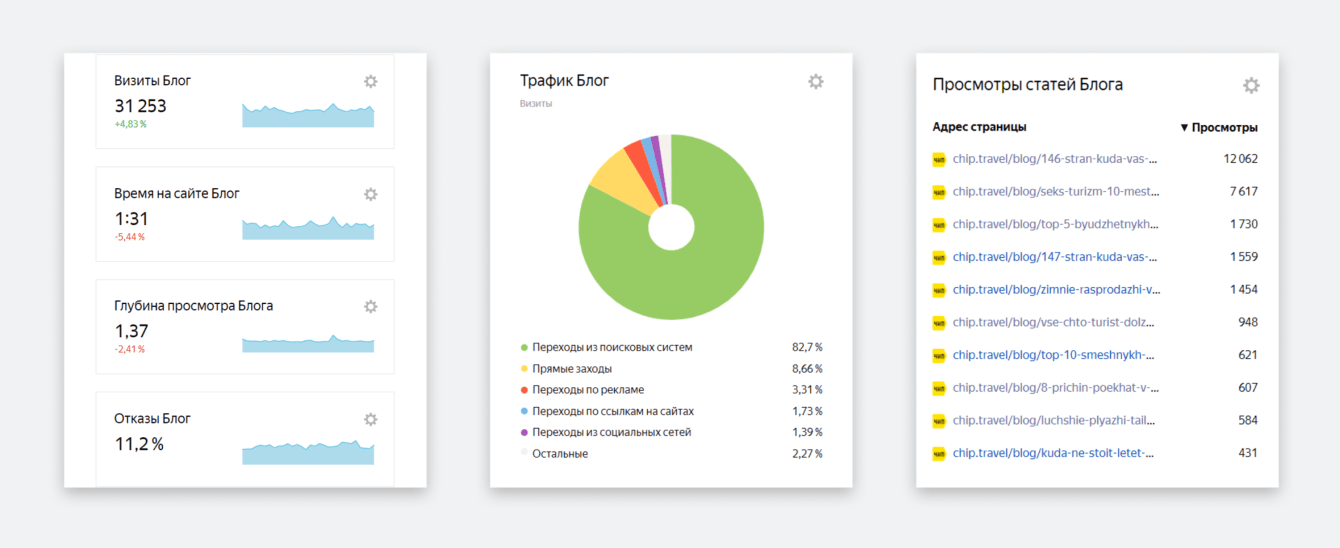1340x548 pixels.
Task: Toggle Переходы из поисковых систем legend item
Action: pos(612,347)
